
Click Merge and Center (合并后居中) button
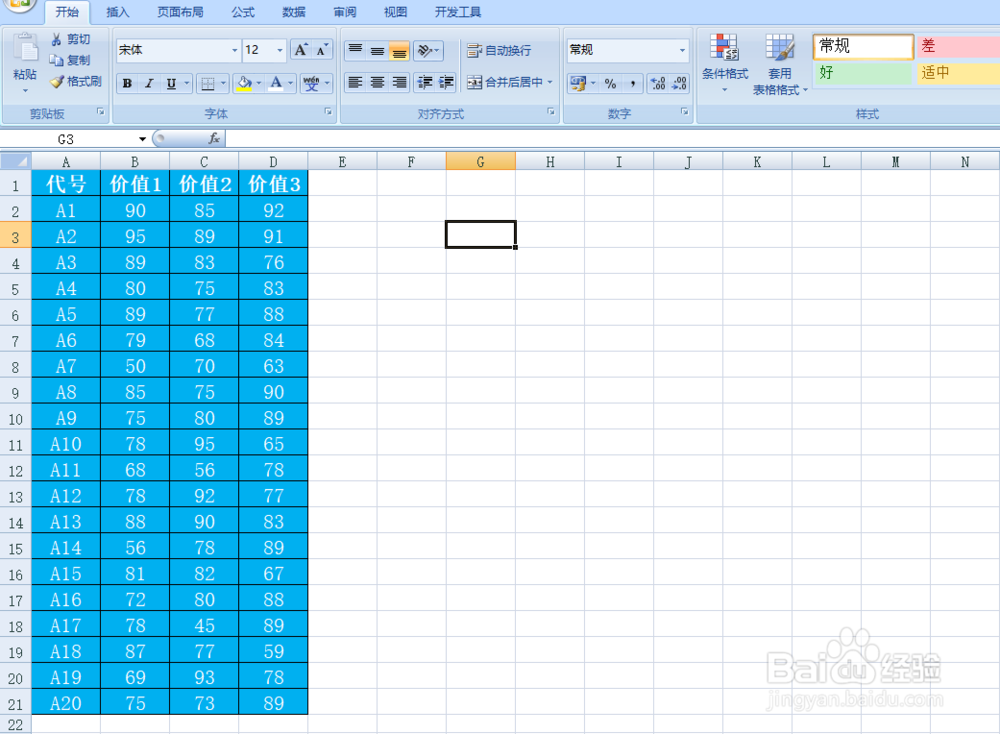pos(504,82)
